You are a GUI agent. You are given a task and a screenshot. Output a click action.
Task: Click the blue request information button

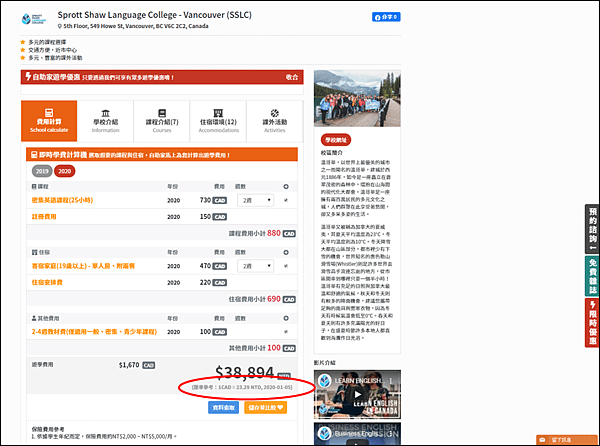tap(223, 407)
